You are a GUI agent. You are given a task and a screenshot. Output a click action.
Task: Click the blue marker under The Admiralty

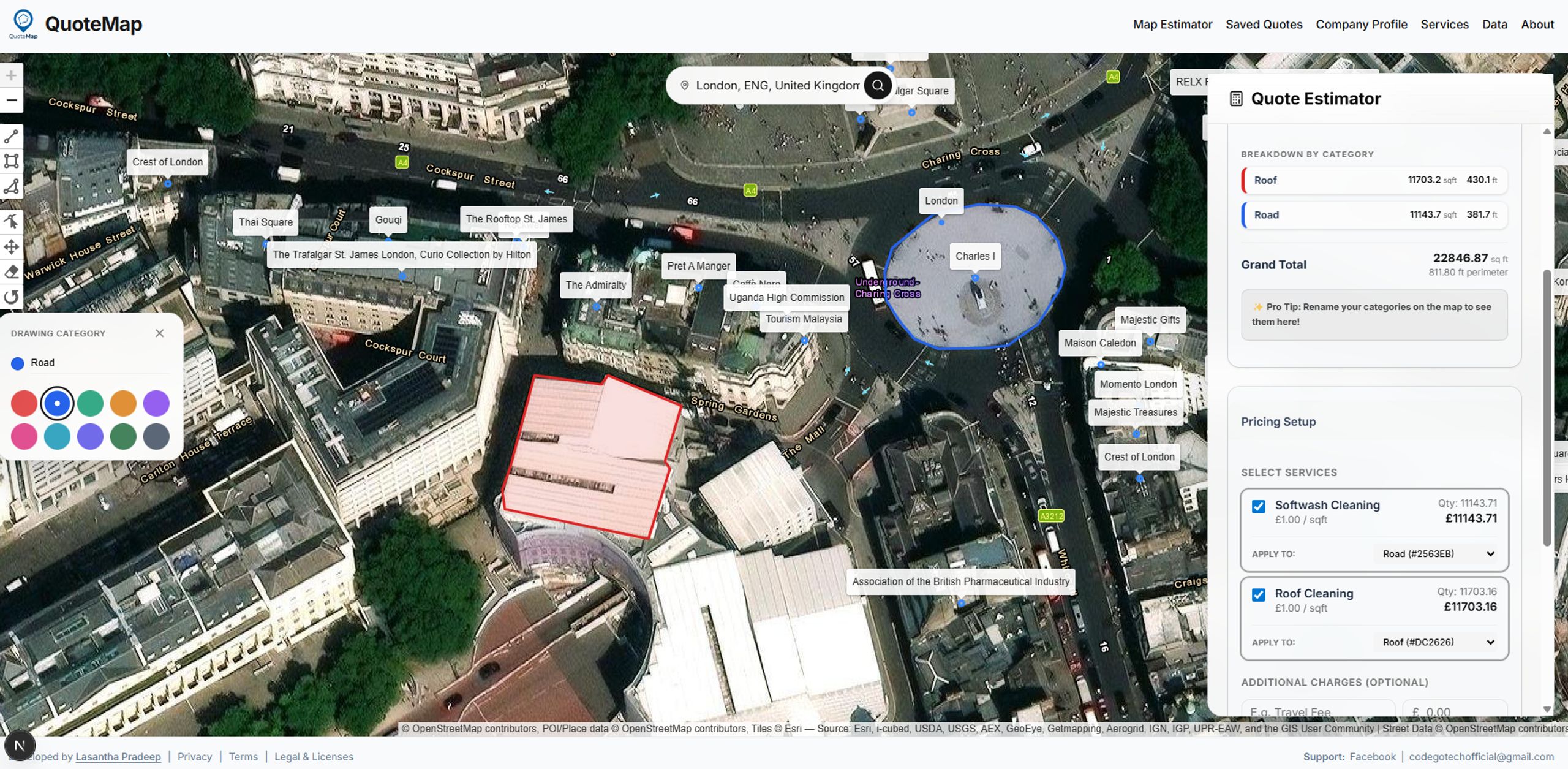pos(596,306)
